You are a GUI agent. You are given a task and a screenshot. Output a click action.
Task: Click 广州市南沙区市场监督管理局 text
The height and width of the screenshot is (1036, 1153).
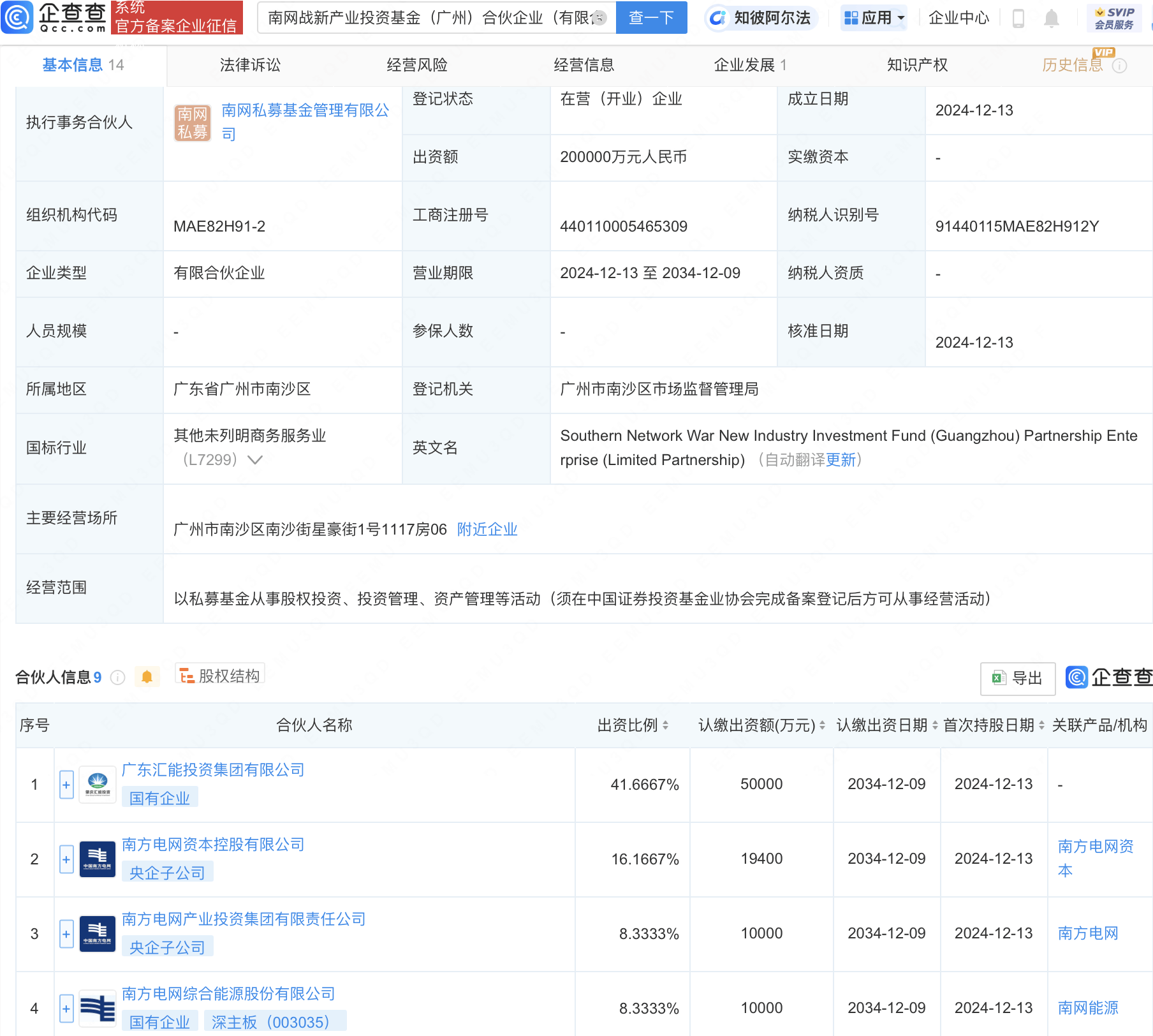(659, 389)
